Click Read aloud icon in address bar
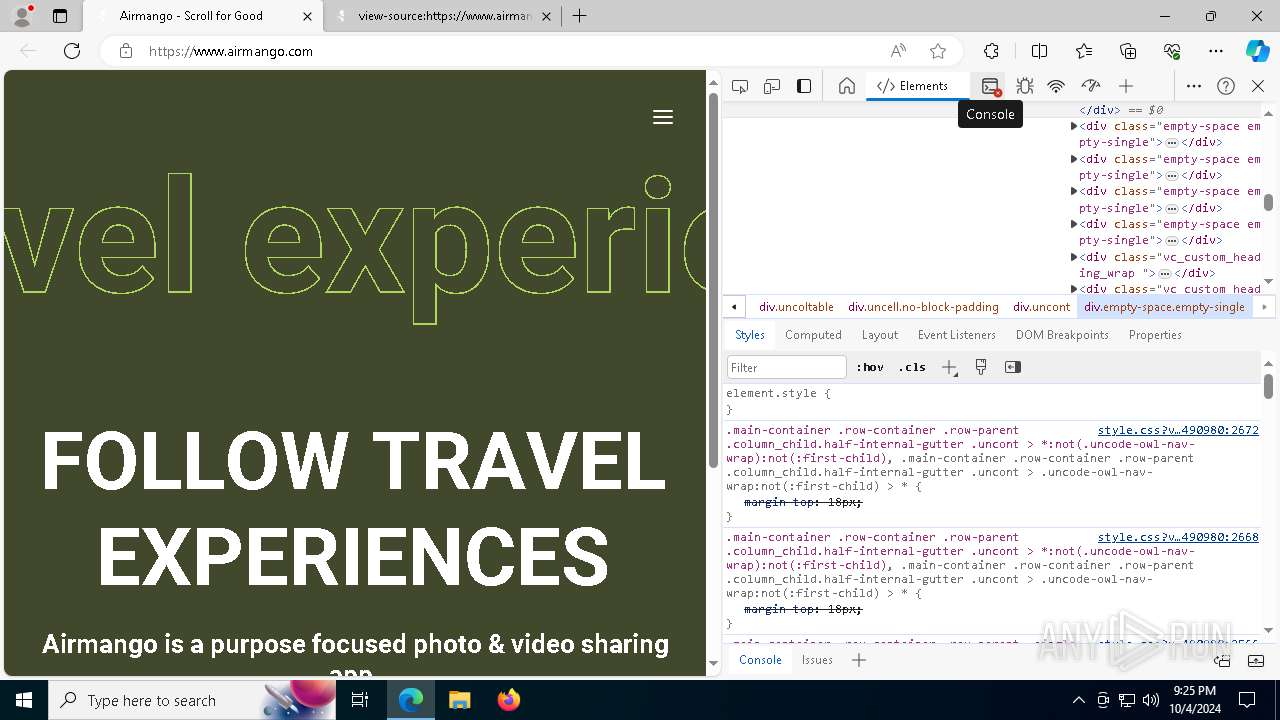The image size is (1280, 720). point(898,51)
